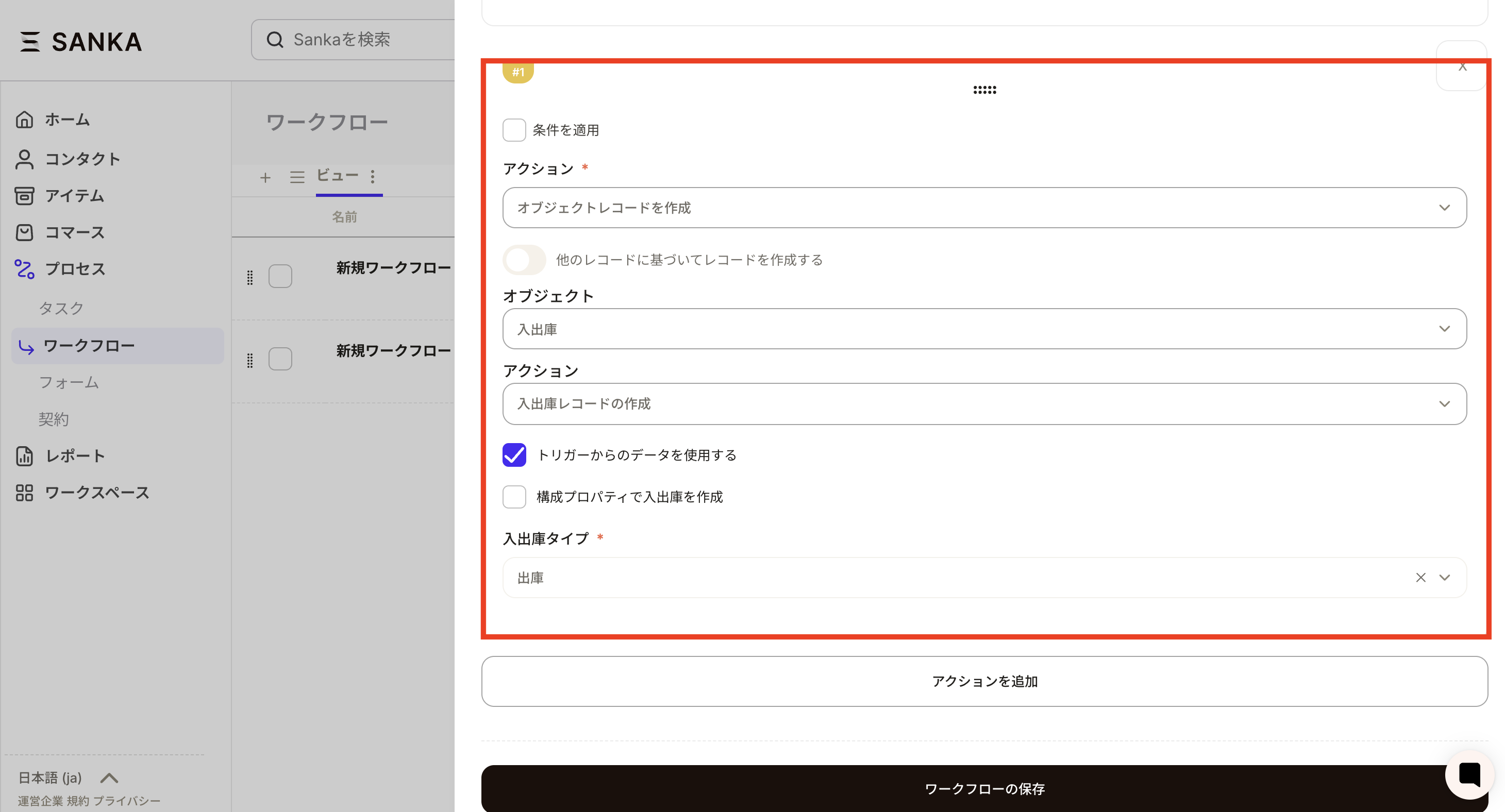The height and width of the screenshot is (812, 1505).
Task: Click the SANKA hamburger menu icon
Action: [30, 42]
